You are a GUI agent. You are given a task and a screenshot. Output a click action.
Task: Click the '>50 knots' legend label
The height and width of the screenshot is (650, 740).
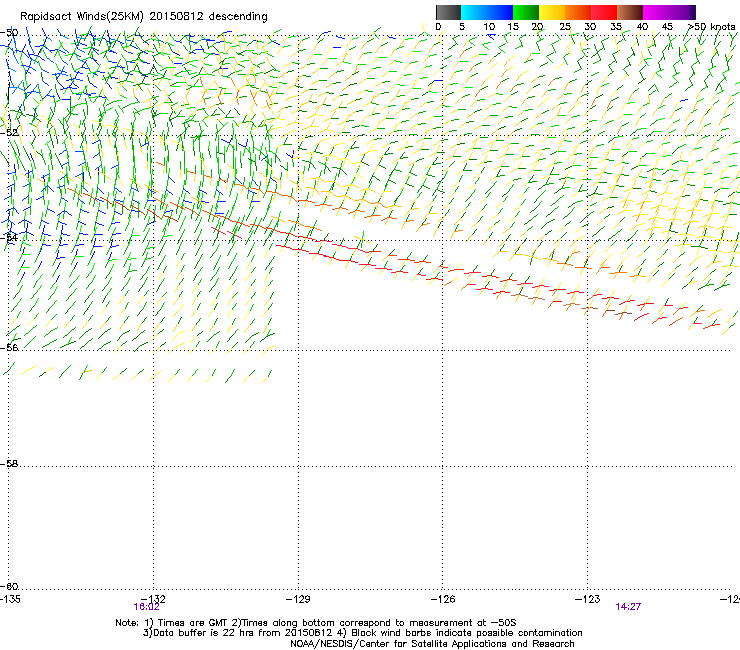(712, 27)
